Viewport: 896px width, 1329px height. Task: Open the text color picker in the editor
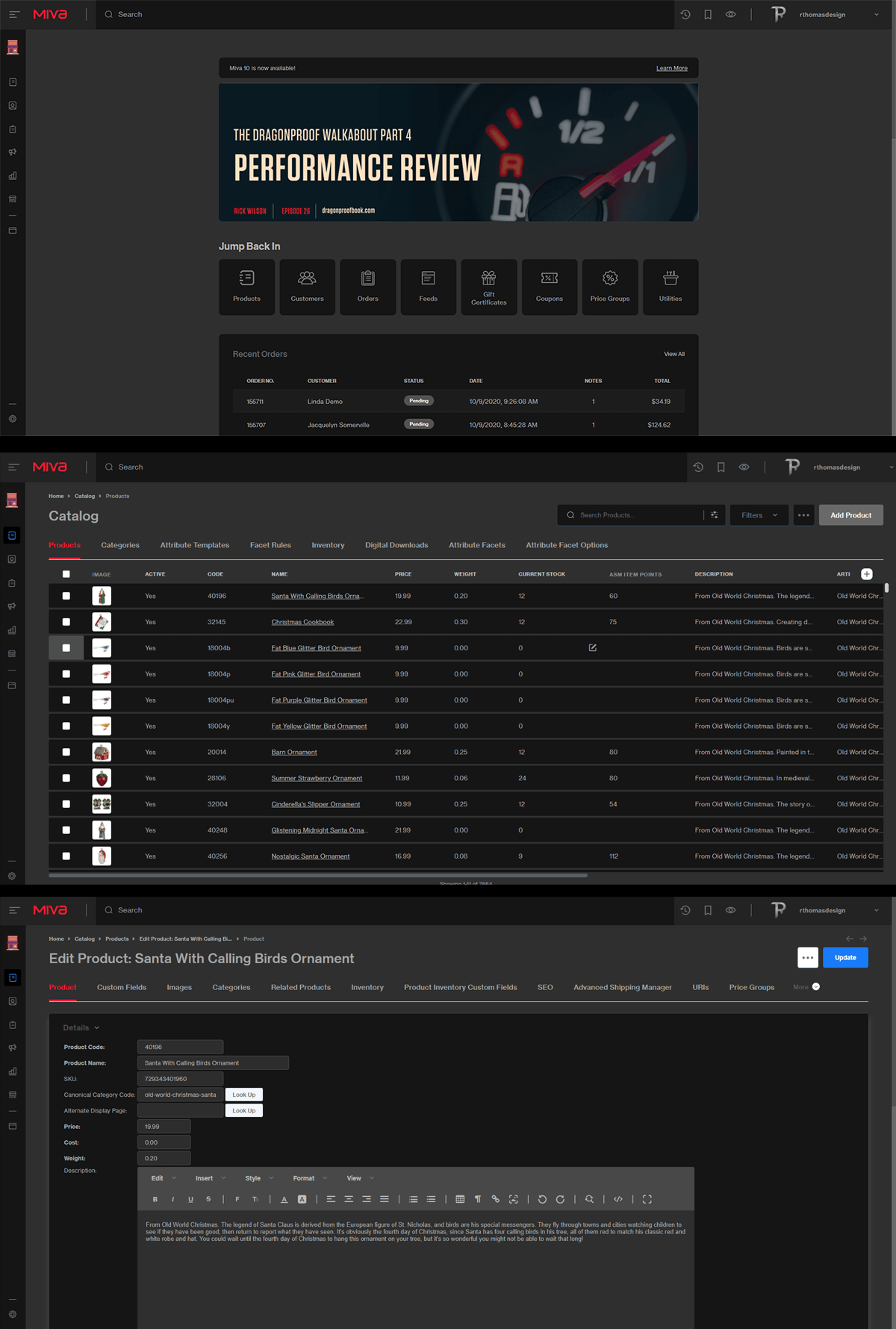[284, 1199]
